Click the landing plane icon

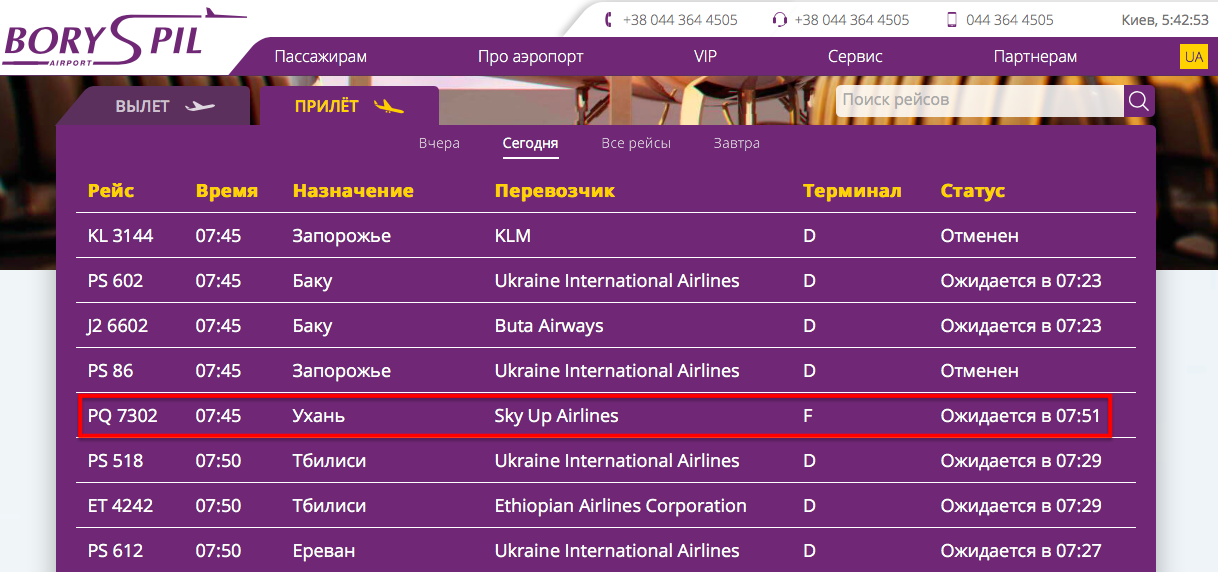pos(388,107)
